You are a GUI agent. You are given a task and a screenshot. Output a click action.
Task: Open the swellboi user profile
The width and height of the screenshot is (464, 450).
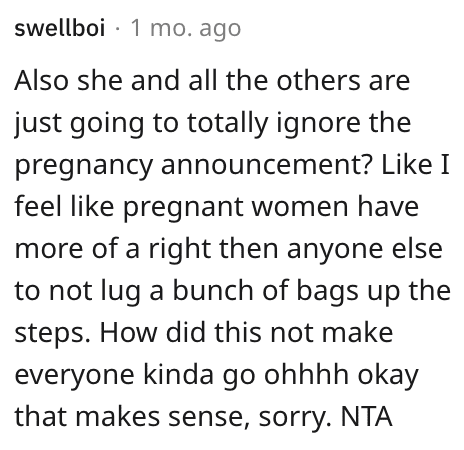click(60, 28)
